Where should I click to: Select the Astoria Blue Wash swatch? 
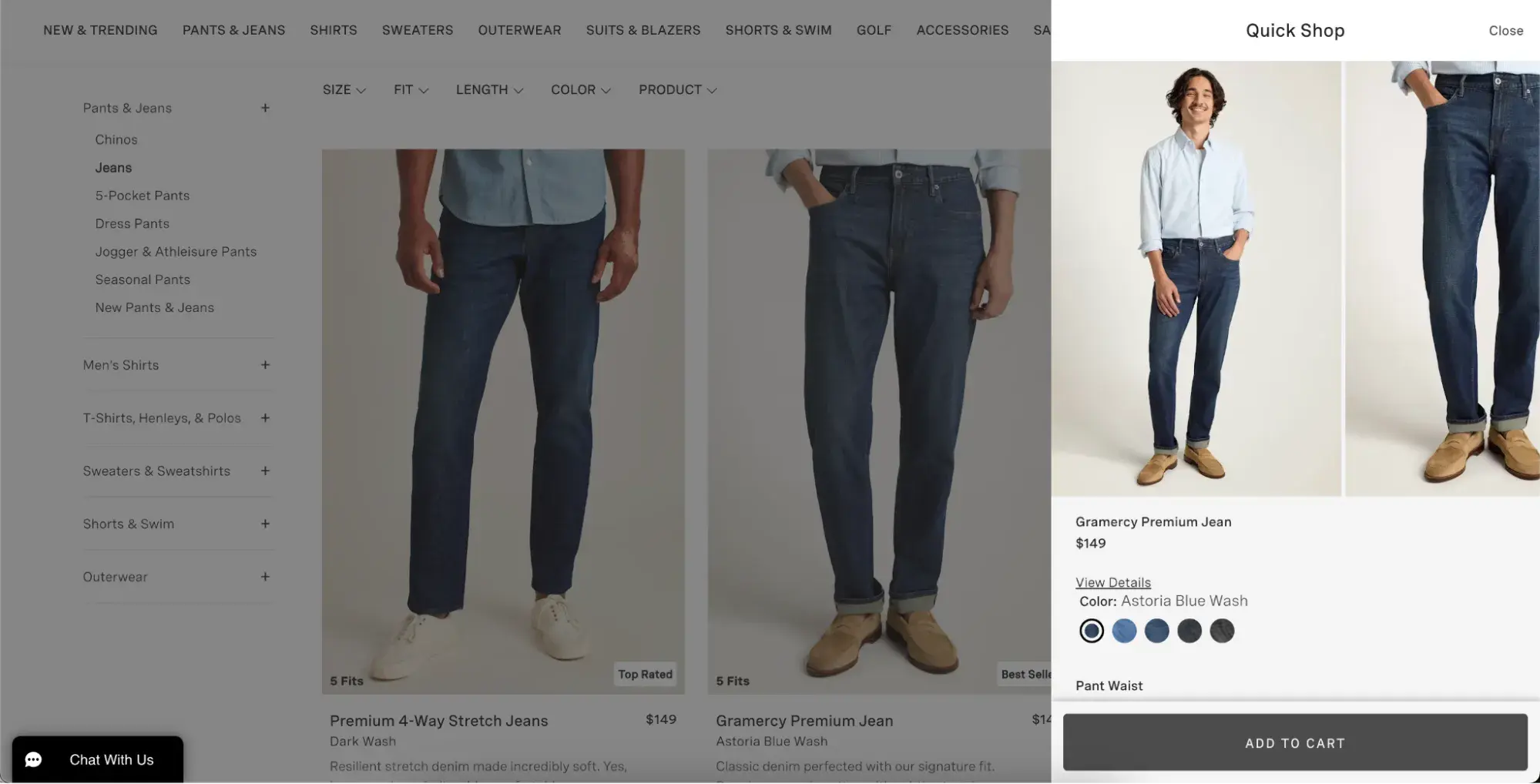(1091, 631)
